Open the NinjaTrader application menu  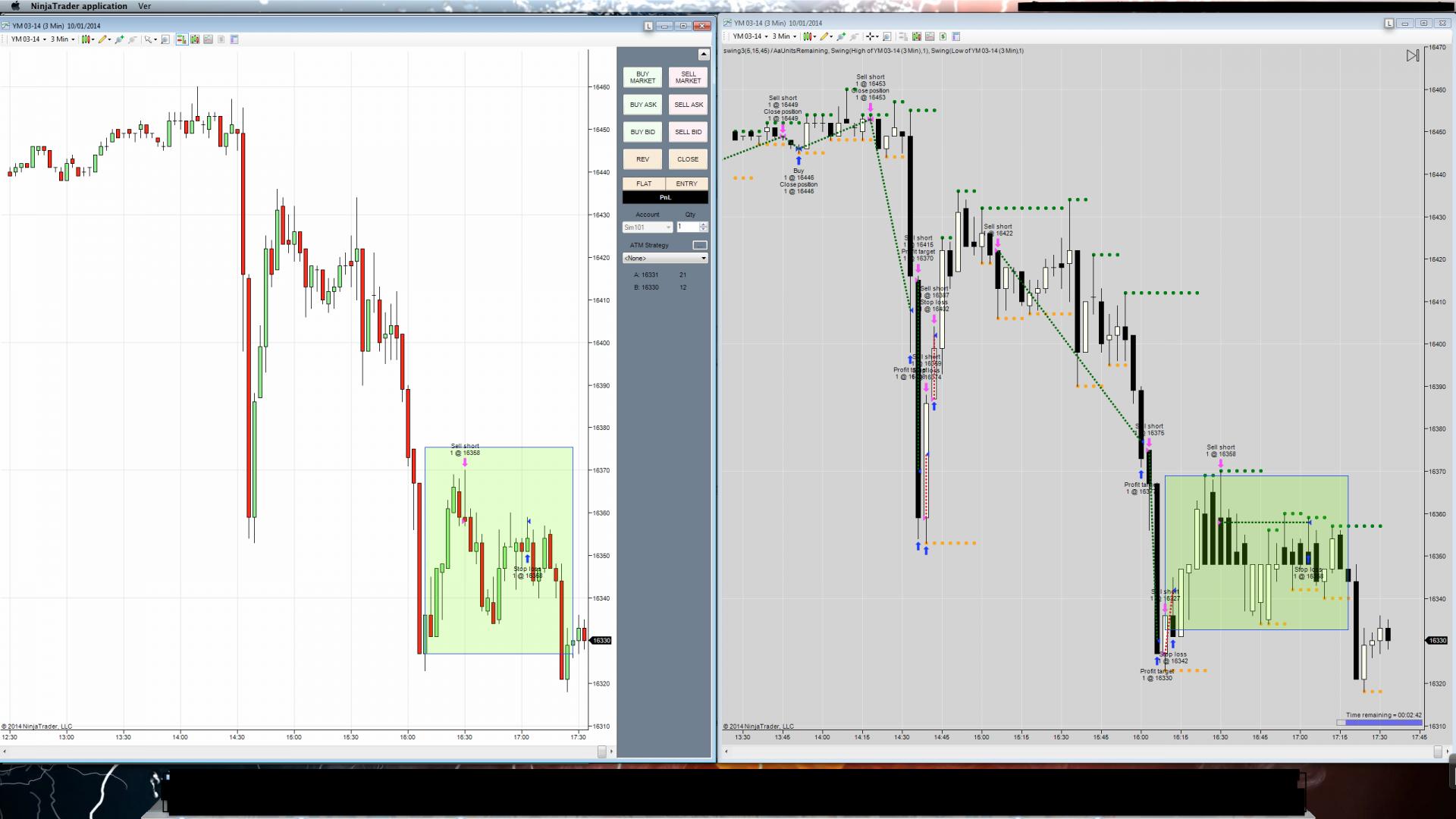coord(79,6)
